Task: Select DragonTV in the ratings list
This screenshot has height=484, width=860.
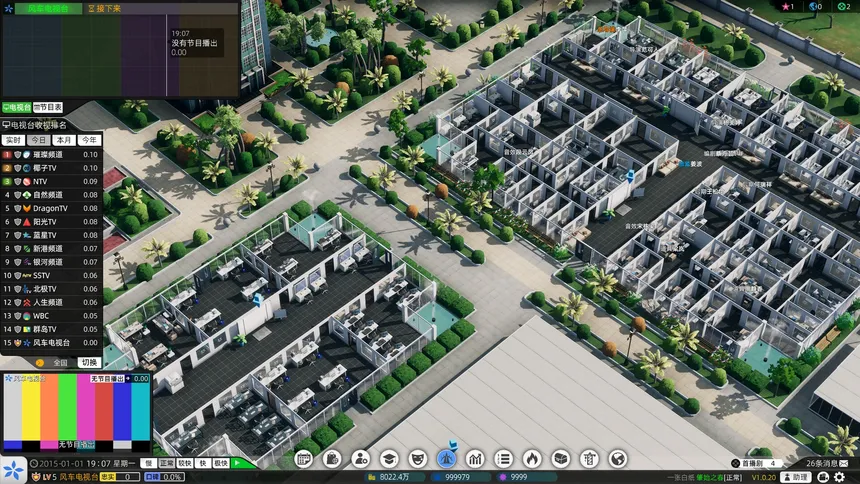Action: (x=51, y=209)
